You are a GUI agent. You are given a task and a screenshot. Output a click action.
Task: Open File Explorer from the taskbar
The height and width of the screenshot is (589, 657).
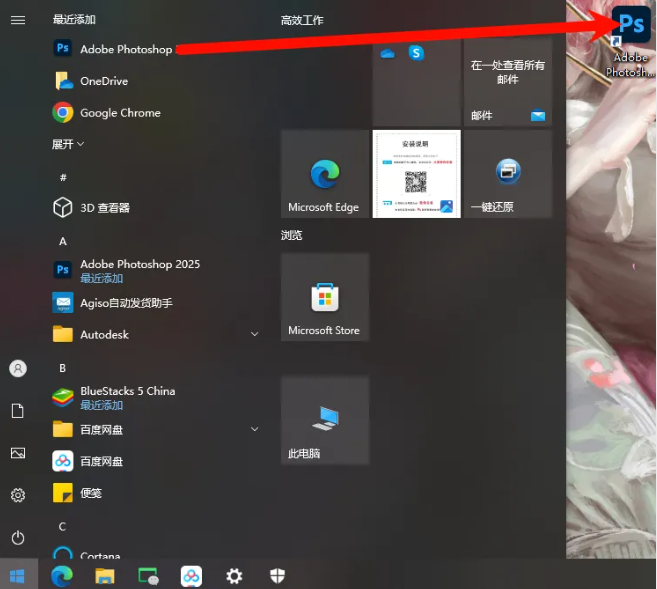105,576
